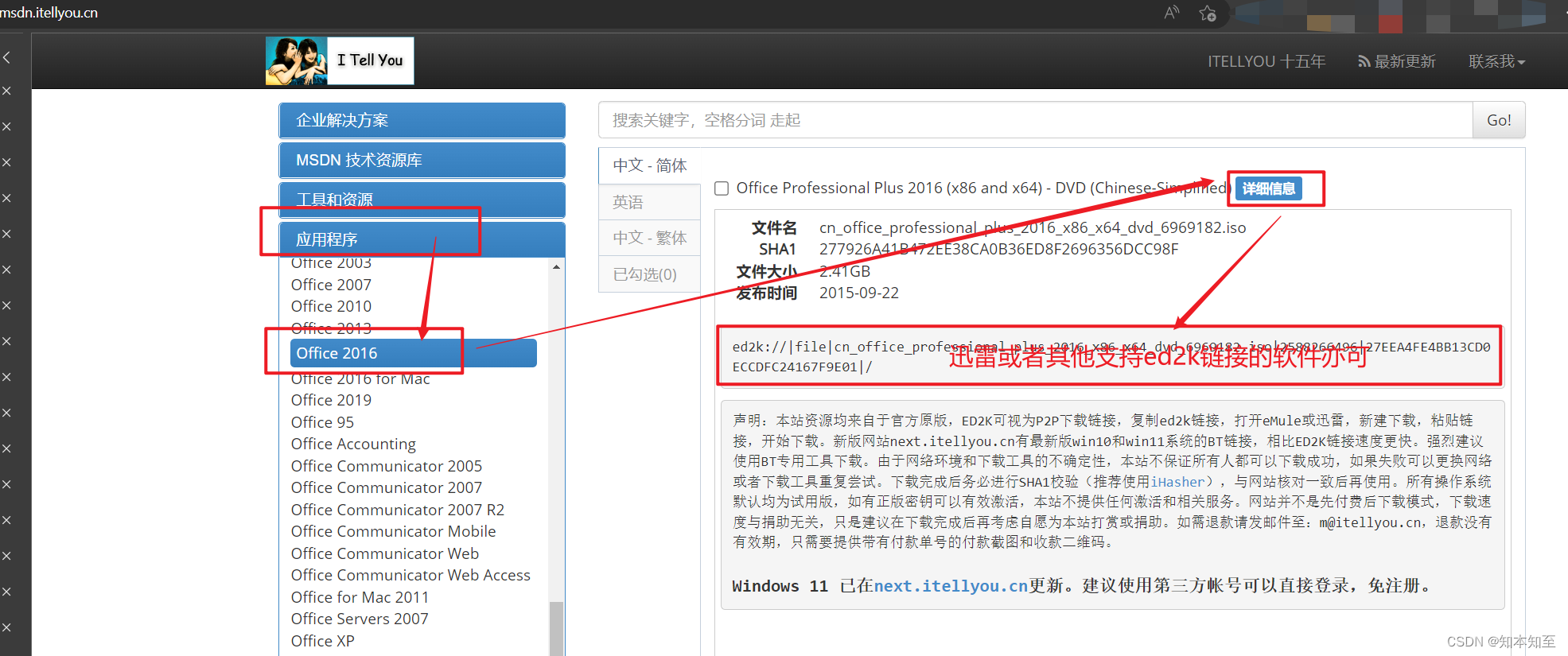Image resolution: width=1568 pixels, height=656 pixels.
Task: Switch to the 中文 - 繁体 tab
Action: (x=649, y=238)
